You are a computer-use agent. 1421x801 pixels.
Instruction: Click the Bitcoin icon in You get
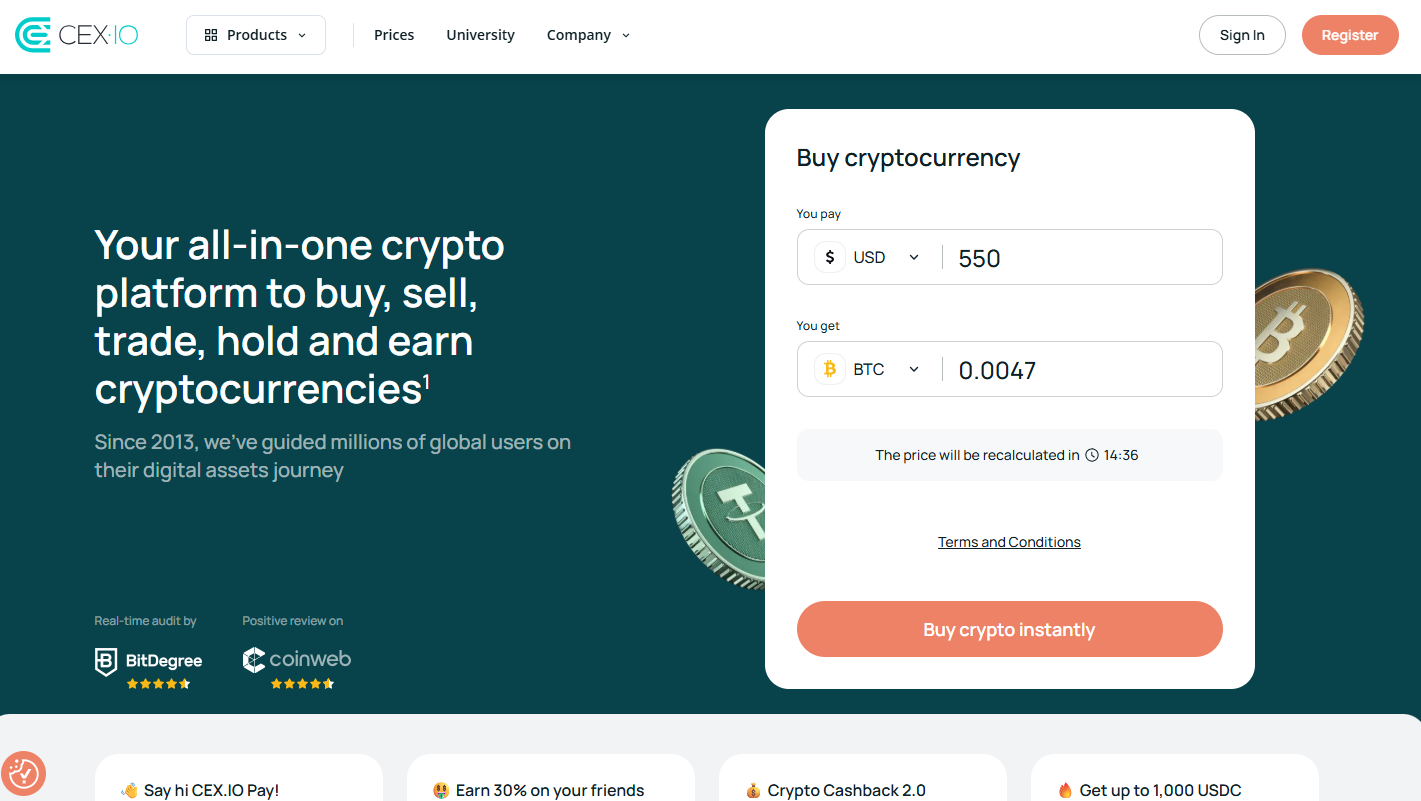point(829,369)
